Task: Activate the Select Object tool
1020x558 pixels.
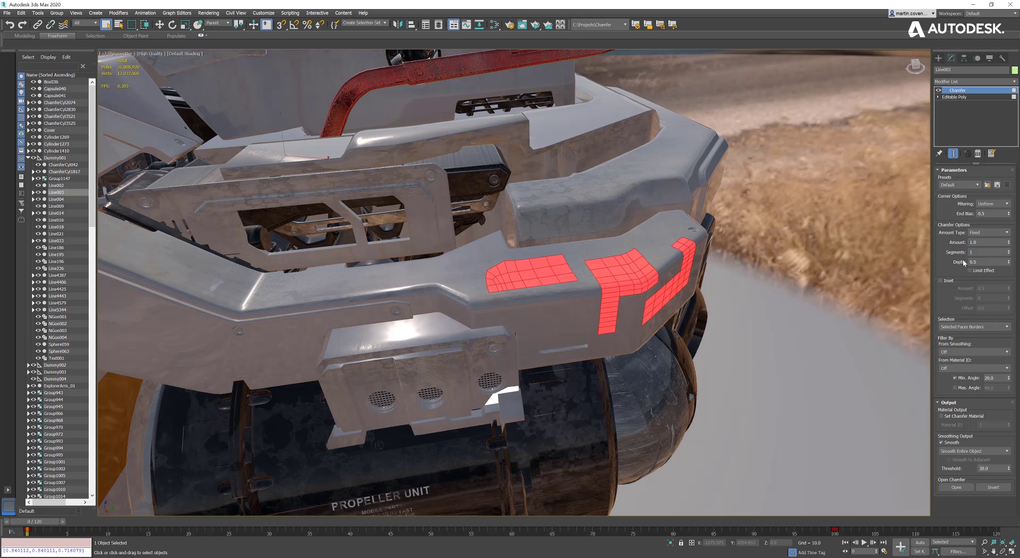Action: pyautogui.click(x=106, y=25)
